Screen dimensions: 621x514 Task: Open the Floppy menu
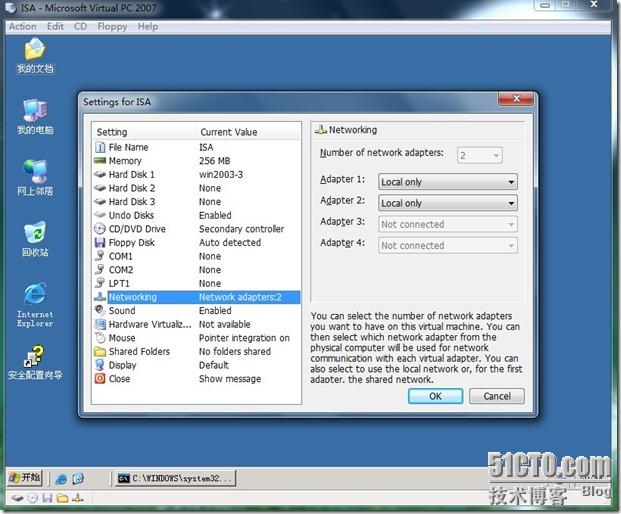(x=112, y=27)
